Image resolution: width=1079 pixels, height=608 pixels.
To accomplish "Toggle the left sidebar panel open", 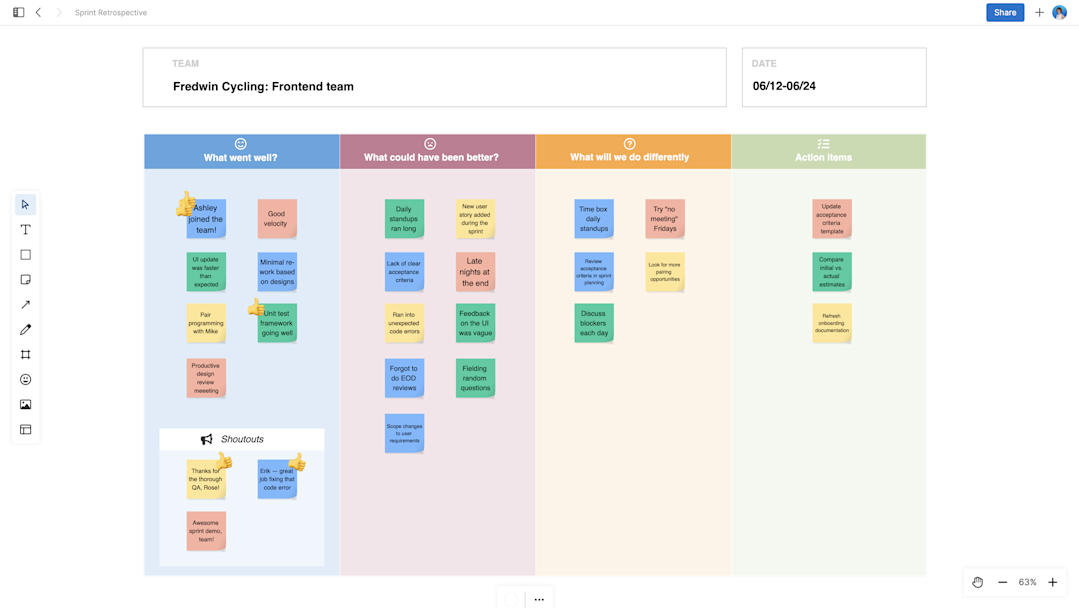I will coord(17,13).
